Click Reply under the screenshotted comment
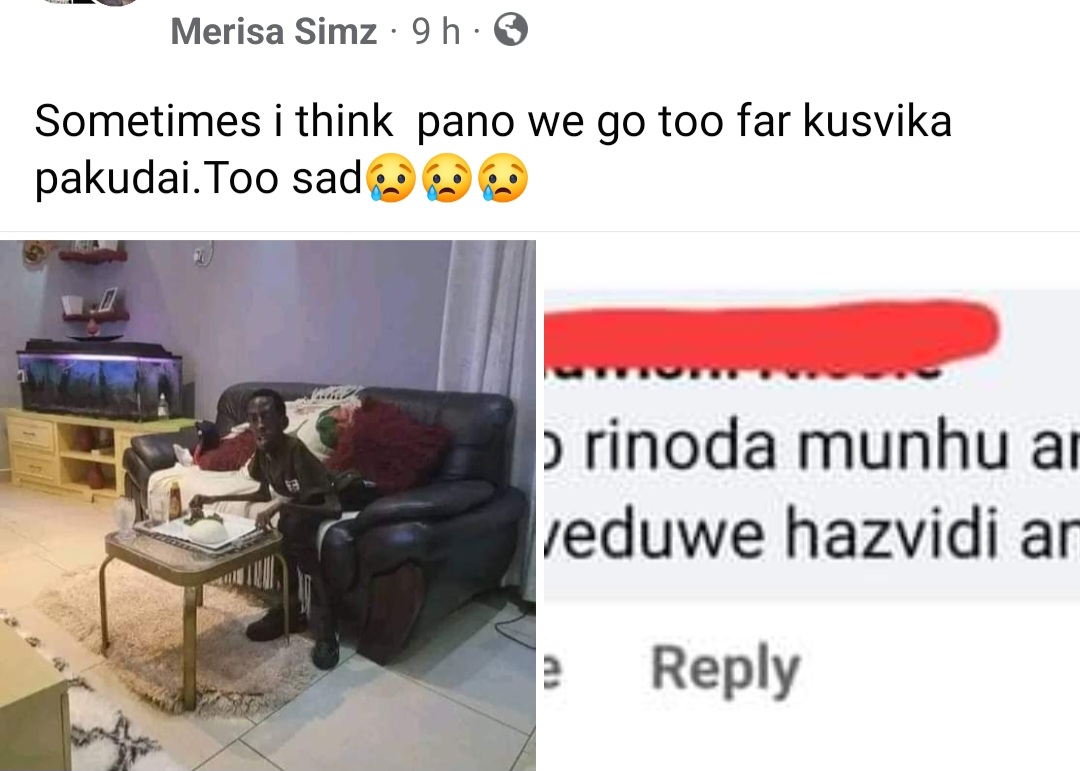 (725, 668)
